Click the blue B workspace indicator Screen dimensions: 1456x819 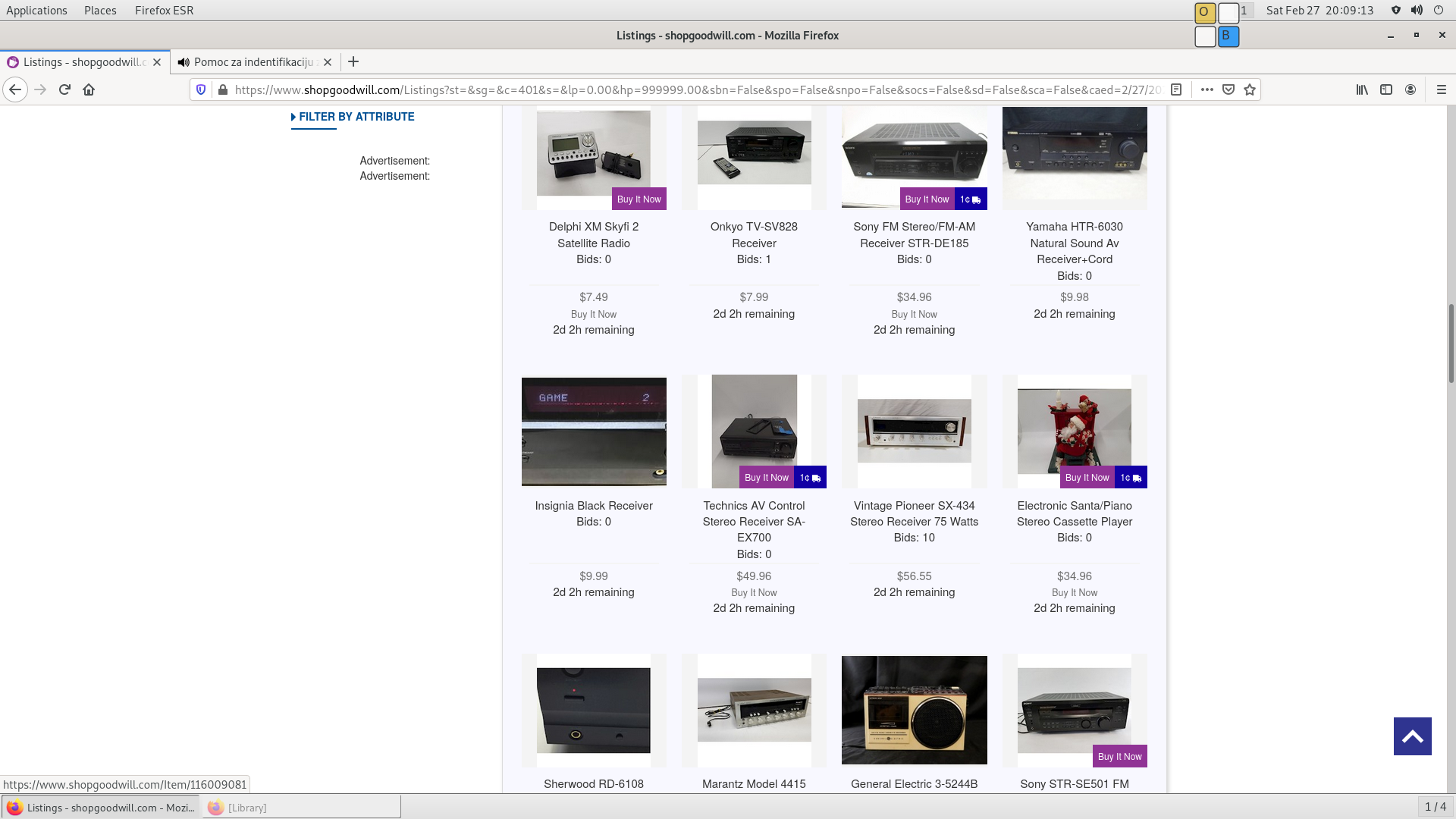tap(1228, 36)
